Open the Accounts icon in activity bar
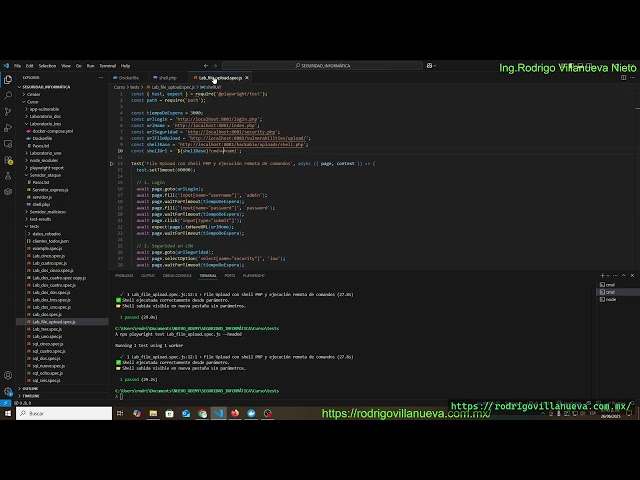 tap(8, 375)
